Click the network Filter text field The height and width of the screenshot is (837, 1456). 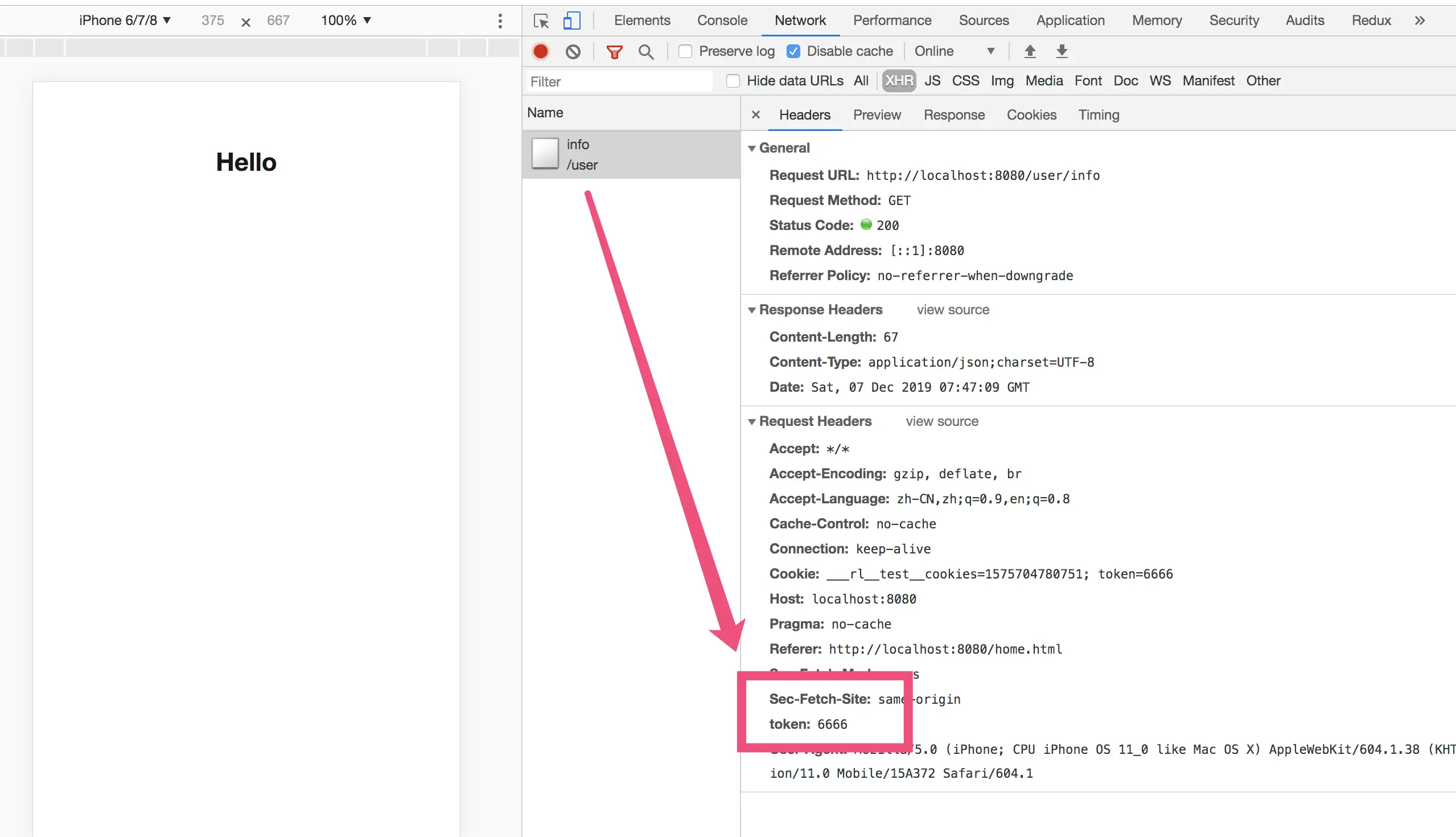pyautogui.click(x=619, y=81)
